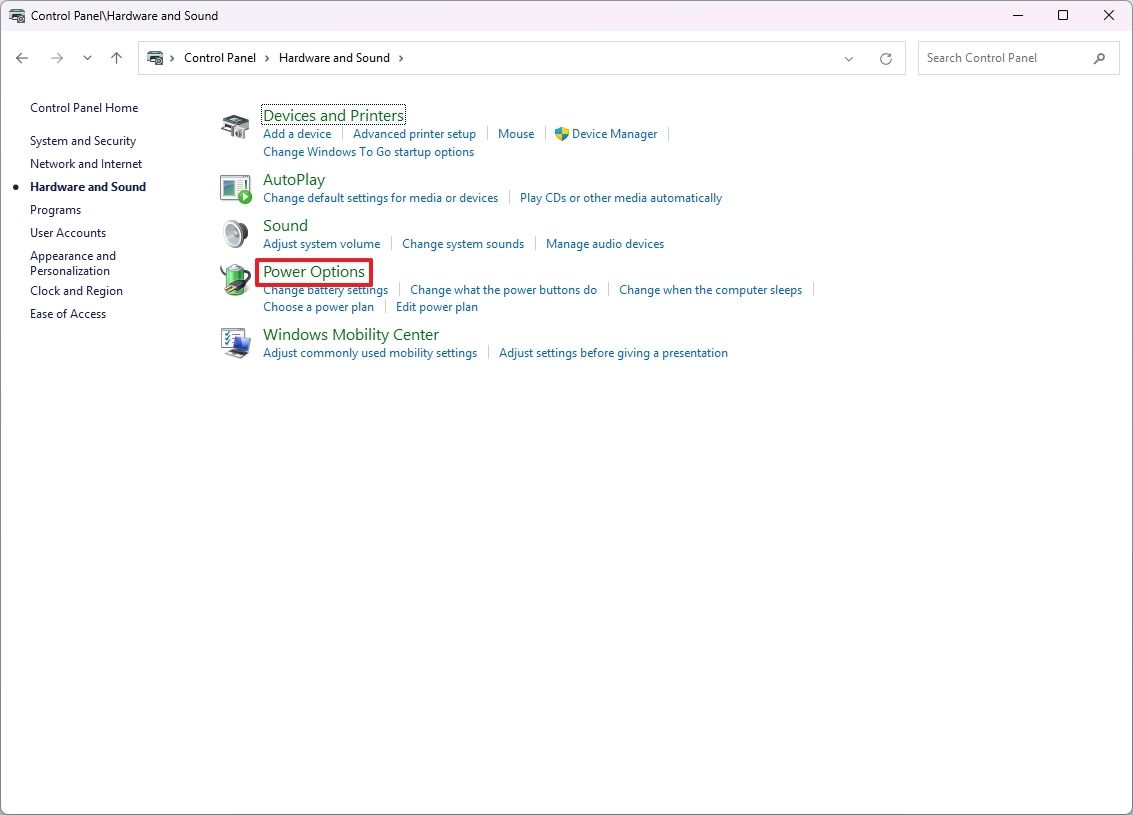Open the breadcrumb arrow after Hardware and Sound
Screen dimensions: 1133x815
tap(401, 58)
